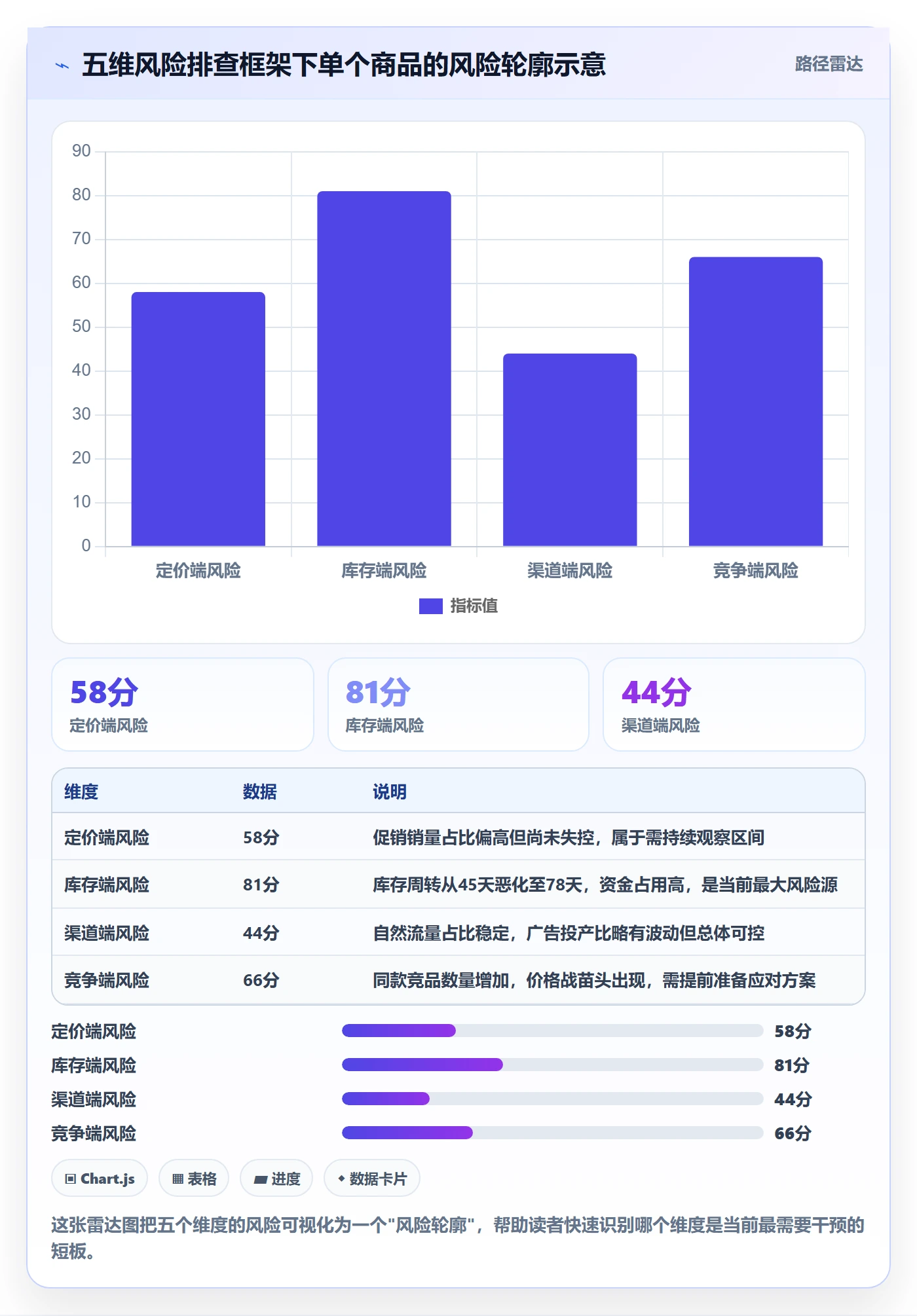Image resolution: width=917 pixels, height=1316 pixels.
Task: Click the 这张雷达图 footer description text
Action: (x=458, y=1238)
